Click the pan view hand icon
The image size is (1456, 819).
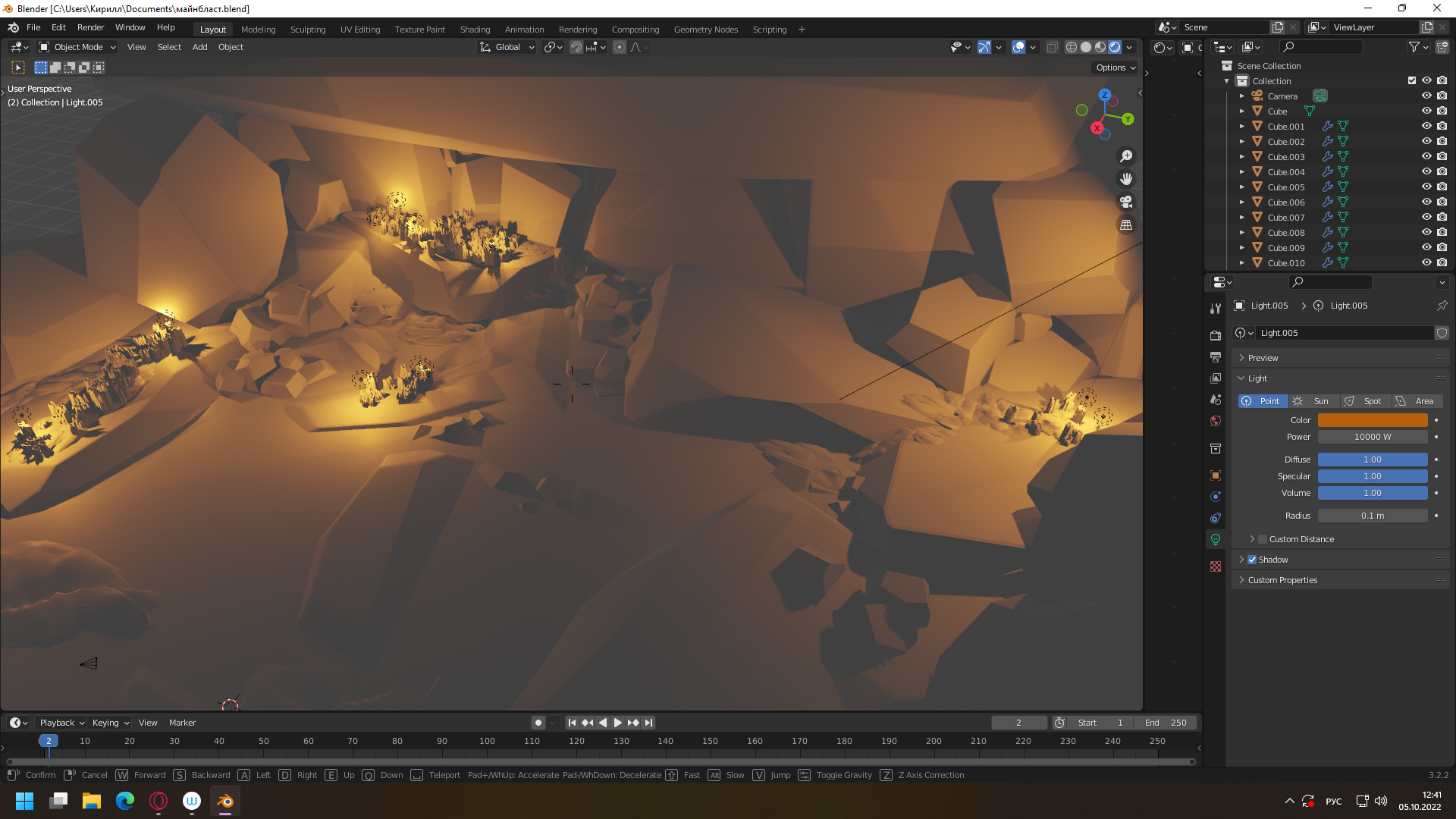click(x=1126, y=179)
